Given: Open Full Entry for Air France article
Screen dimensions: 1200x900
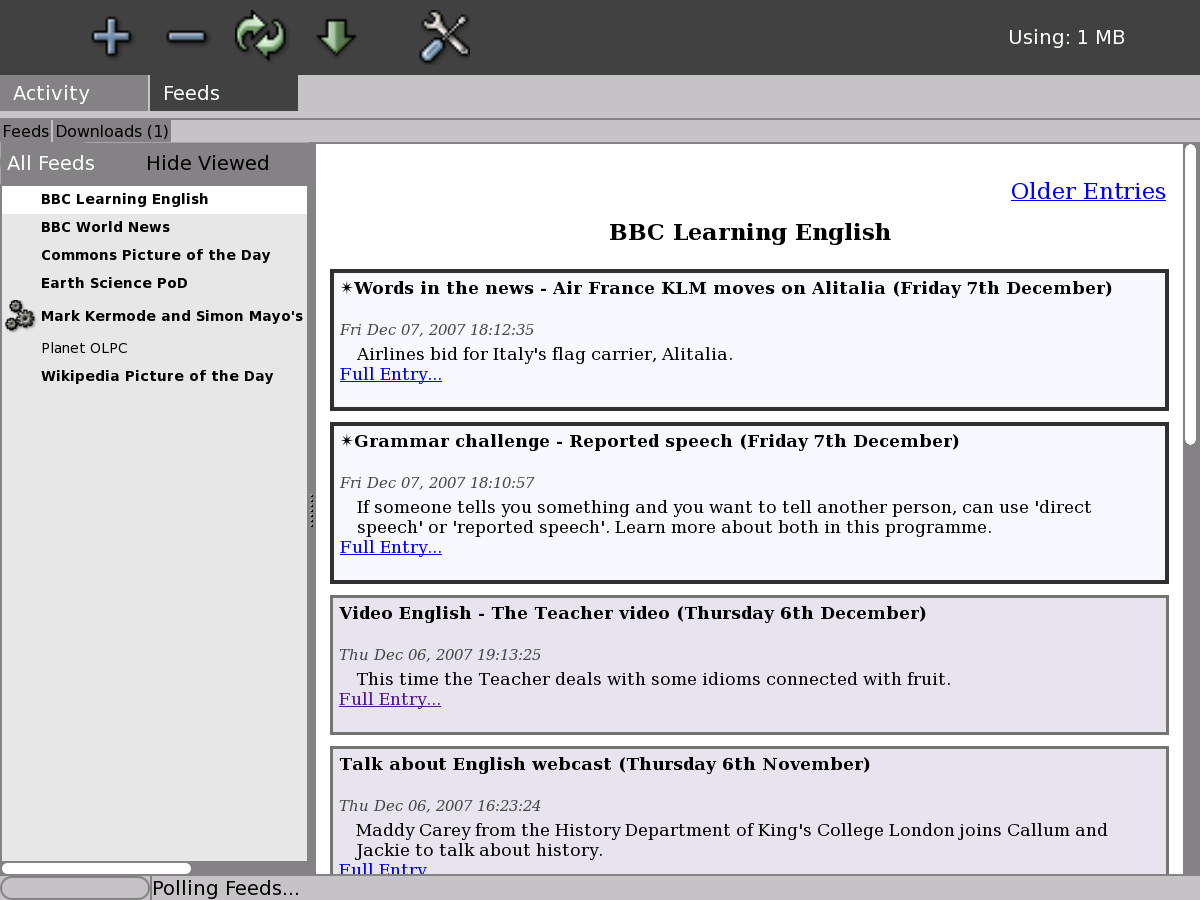Looking at the screenshot, I should (390, 375).
